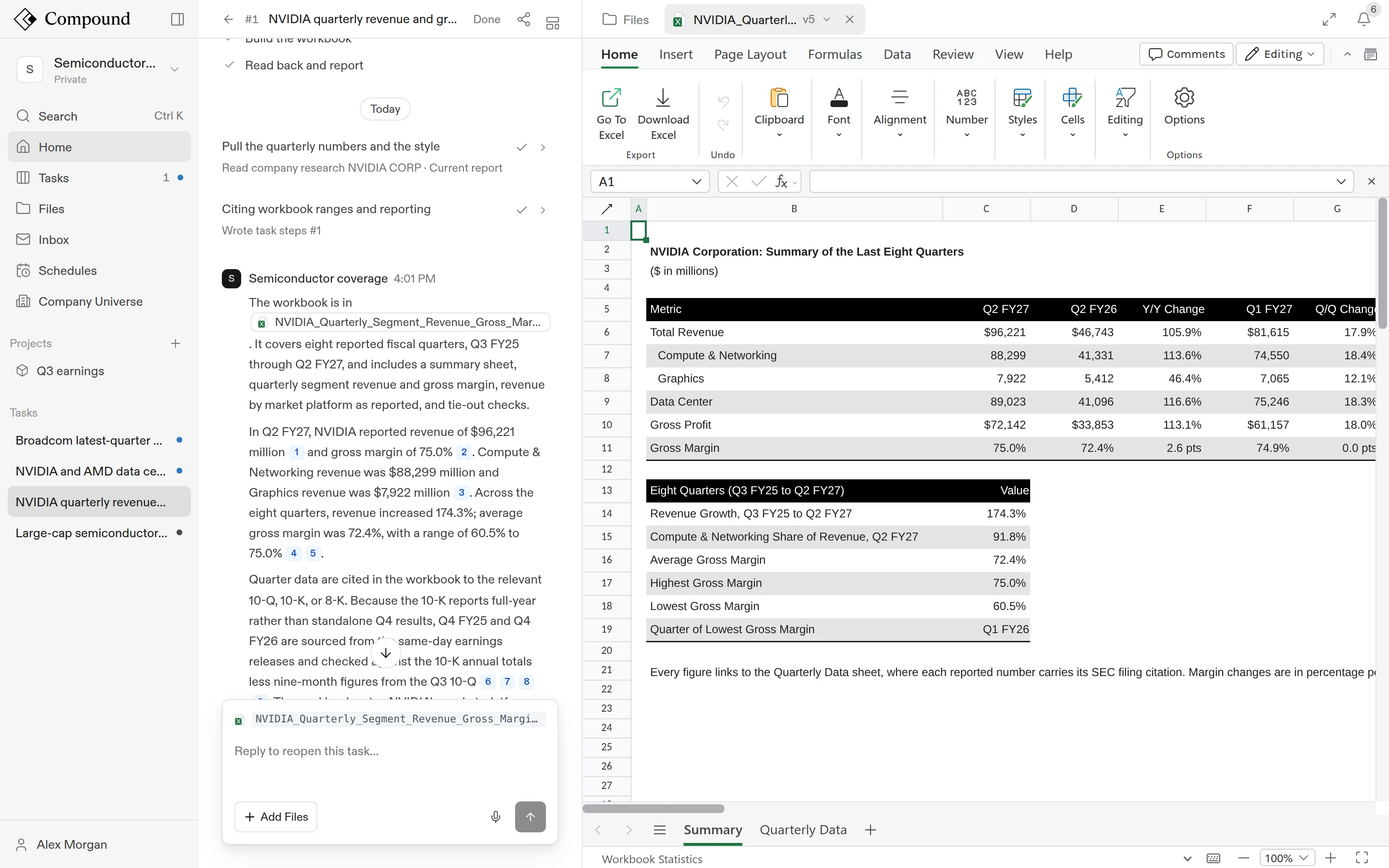Viewport: 1389px width, 868px height.
Task: Jump to latest message with down arrow
Action: [x=386, y=653]
